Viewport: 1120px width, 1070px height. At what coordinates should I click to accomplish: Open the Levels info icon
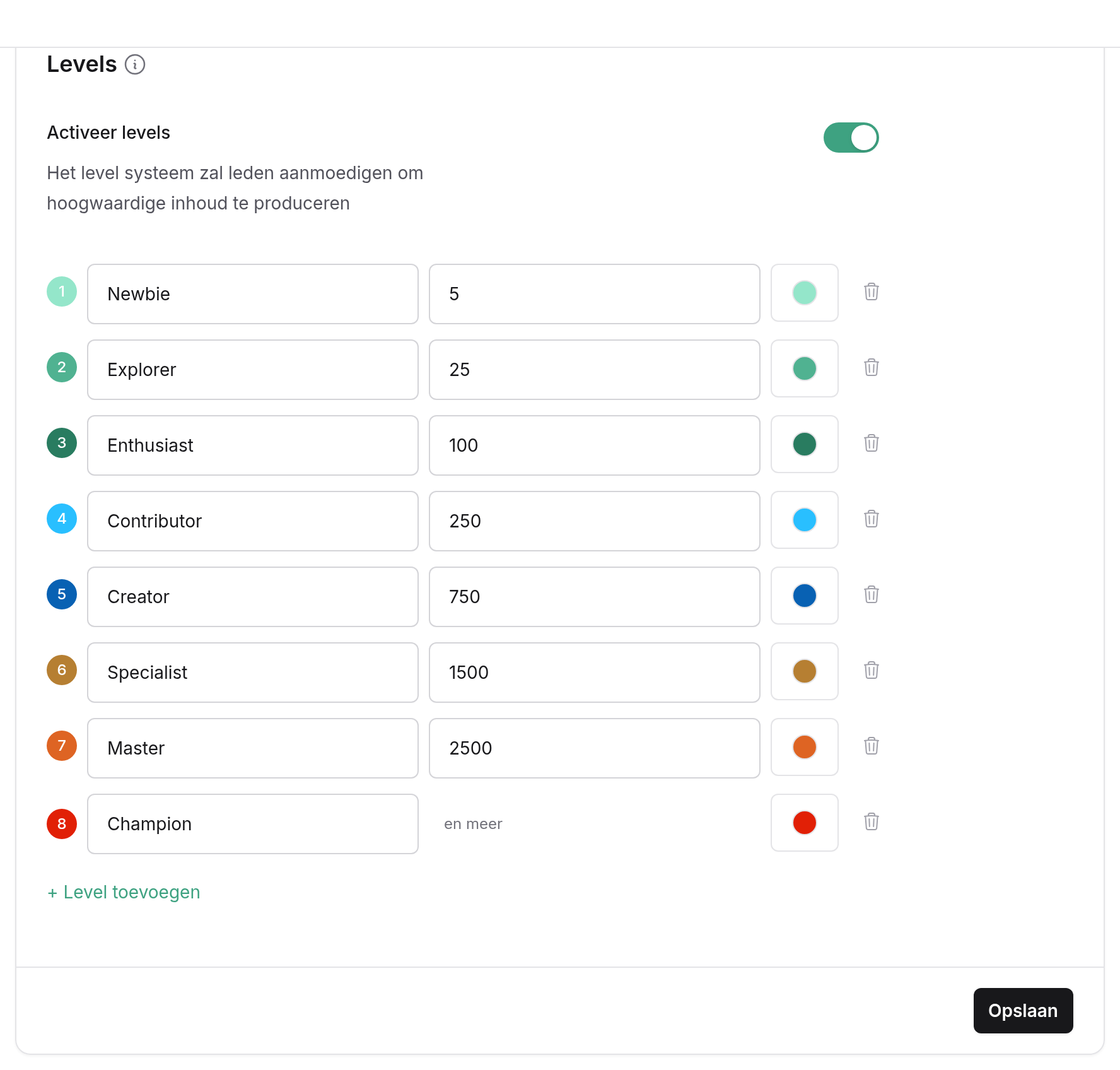point(135,64)
